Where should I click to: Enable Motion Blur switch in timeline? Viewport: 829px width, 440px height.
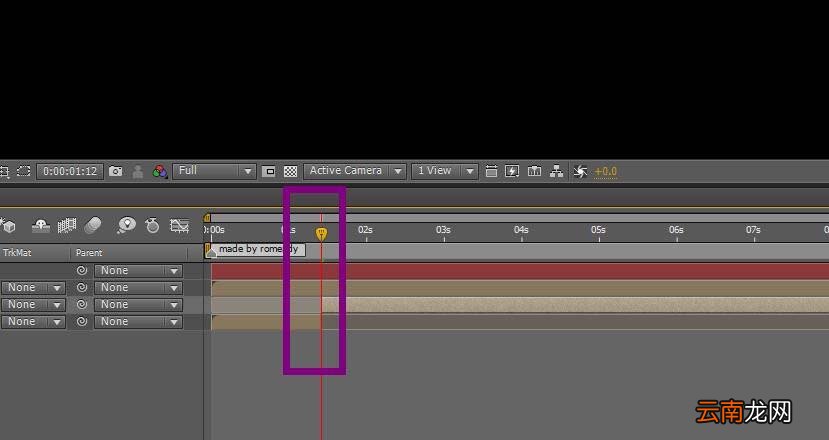(x=93, y=226)
